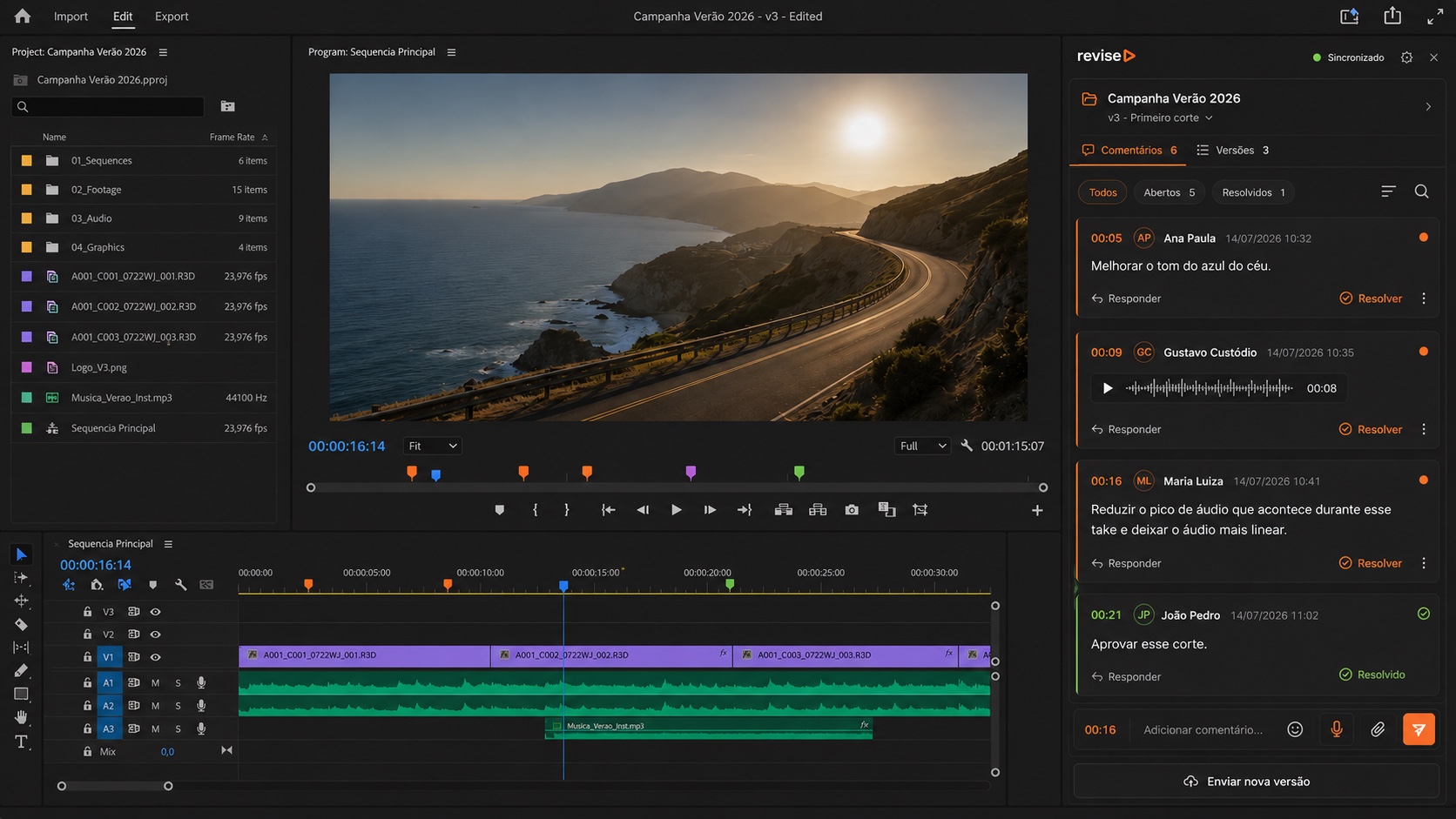The width and height of the screenshot is (1456, 819).
Task: Step back one frame
Action: [x=643, y=510]
